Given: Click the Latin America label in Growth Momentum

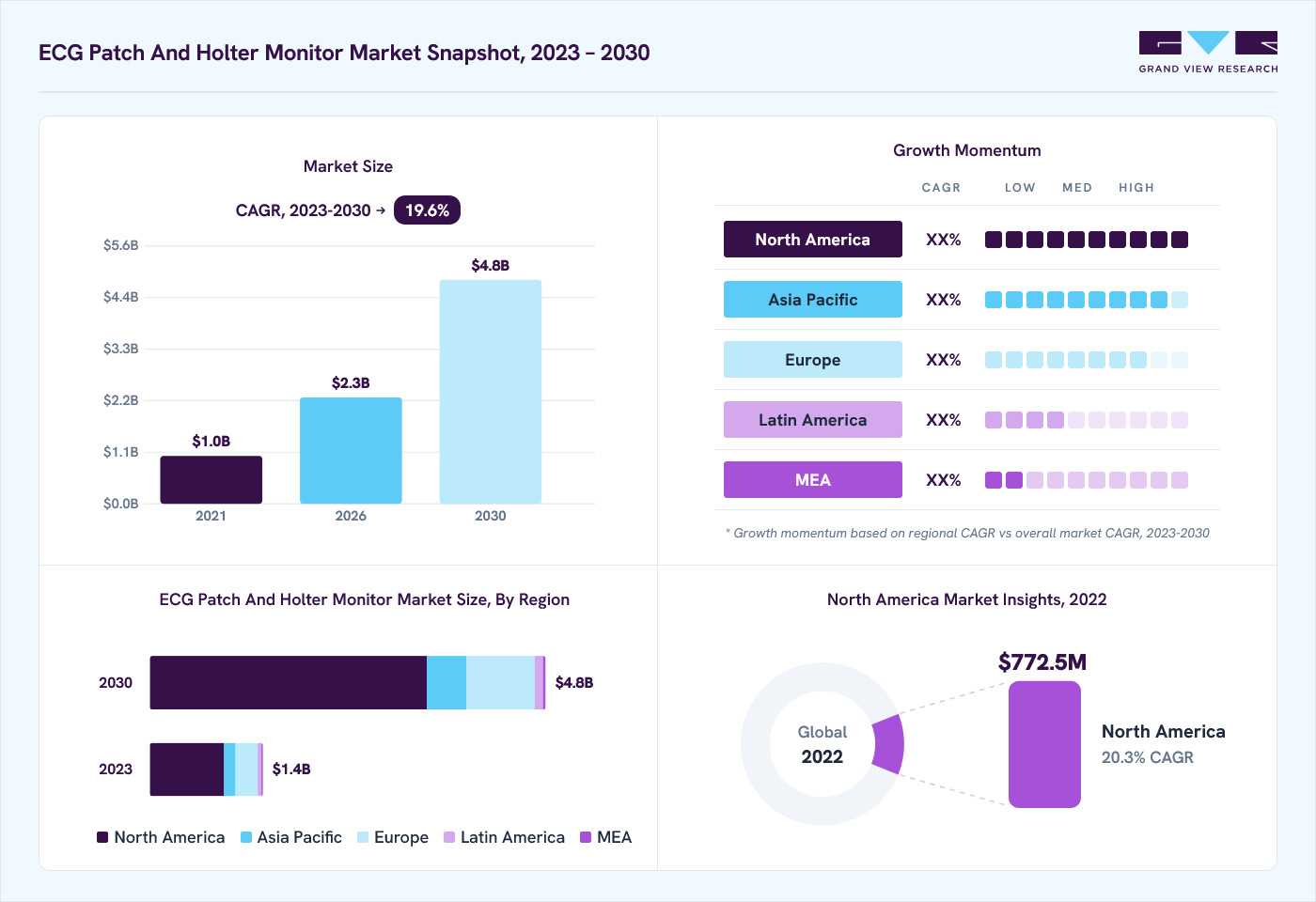Looking at the screenshot, I should 813,420.
